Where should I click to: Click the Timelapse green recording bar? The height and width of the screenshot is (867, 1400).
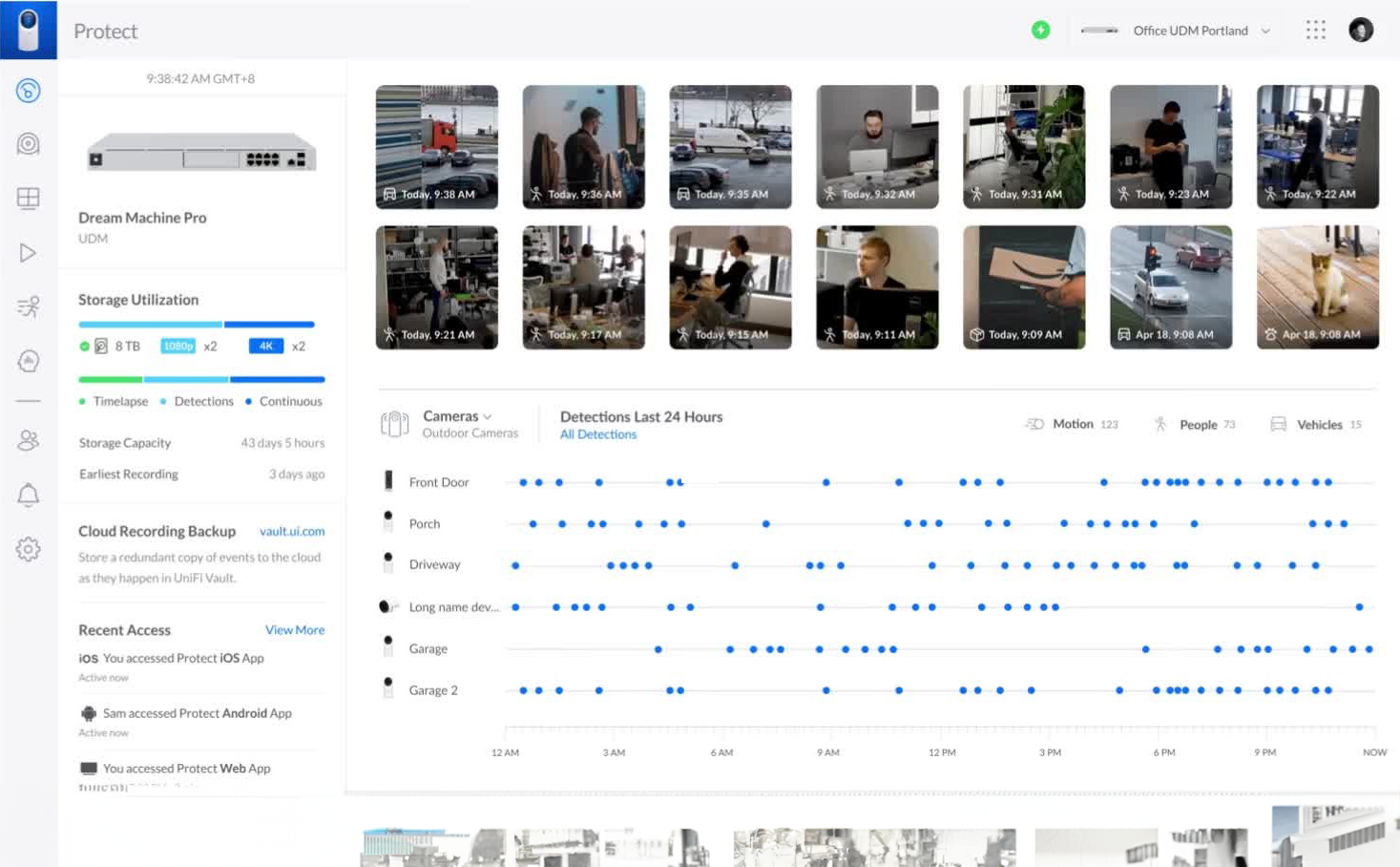(x=110, y=379)
